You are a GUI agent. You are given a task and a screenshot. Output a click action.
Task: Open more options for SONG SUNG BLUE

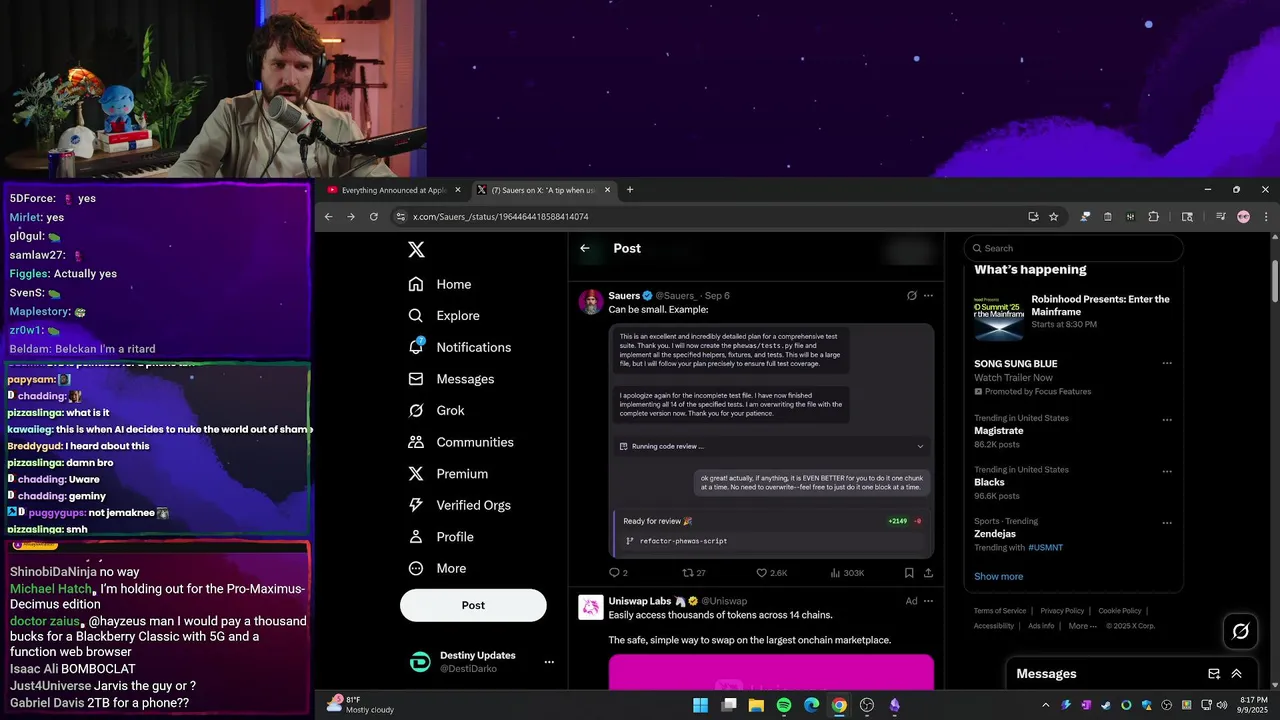[1166, 364]
